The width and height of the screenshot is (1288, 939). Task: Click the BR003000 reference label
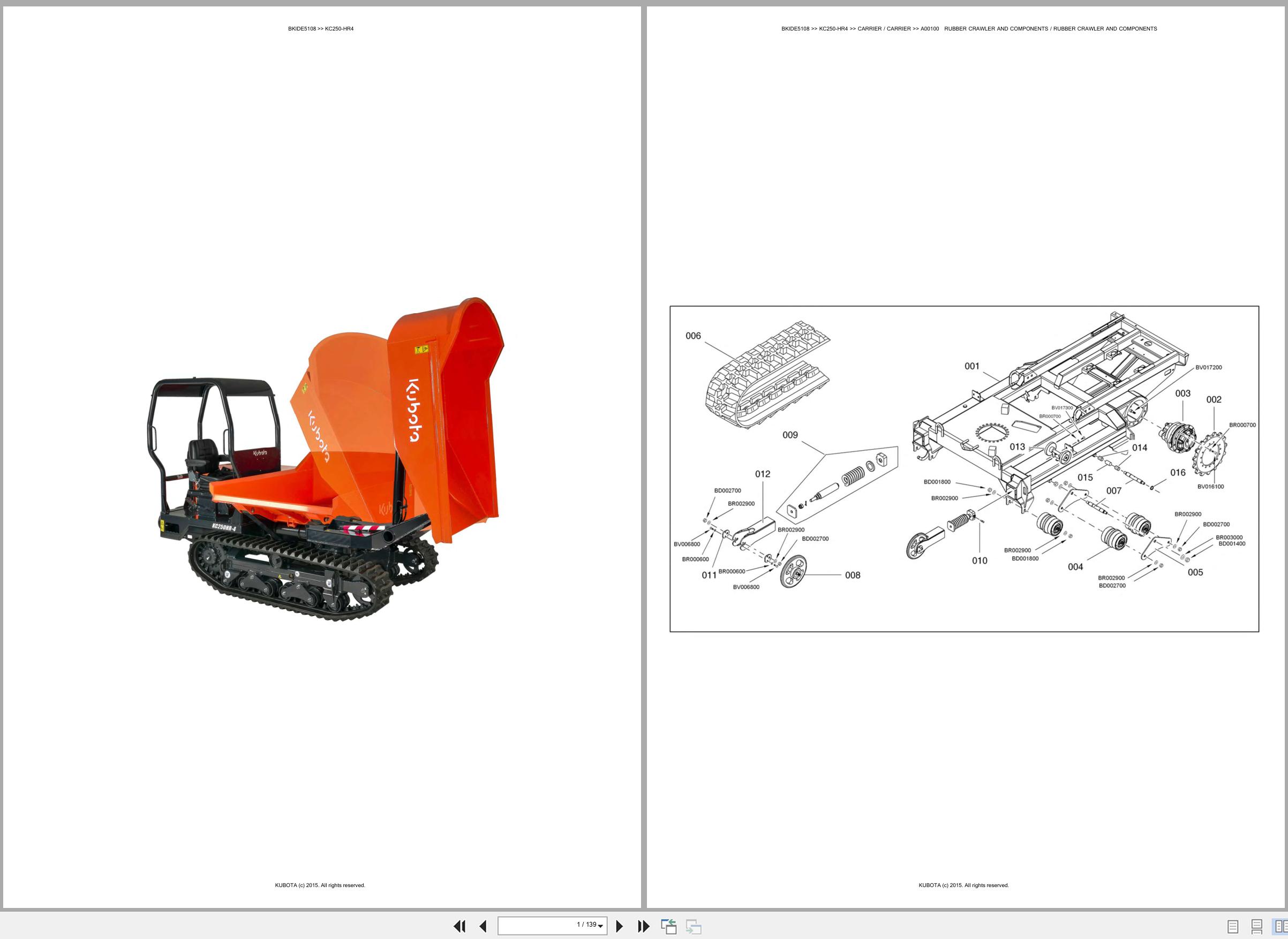pyautogui.click(x=1230, y=537)
